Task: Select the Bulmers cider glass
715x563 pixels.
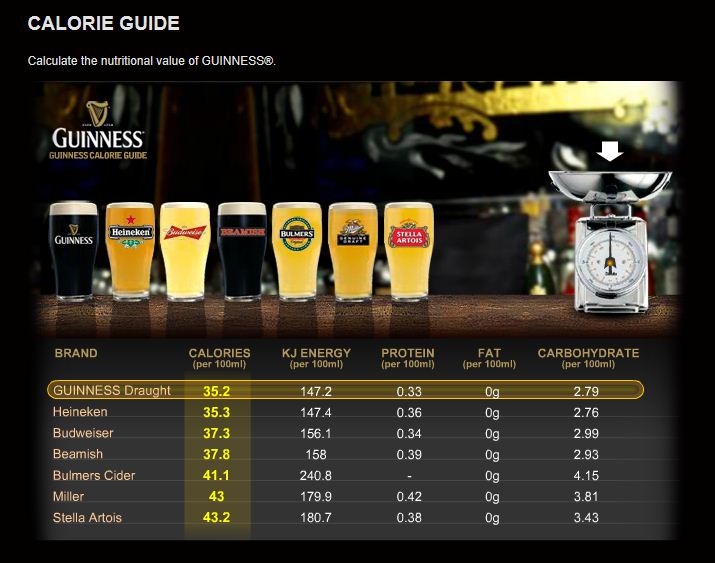Action: point(297,253)
